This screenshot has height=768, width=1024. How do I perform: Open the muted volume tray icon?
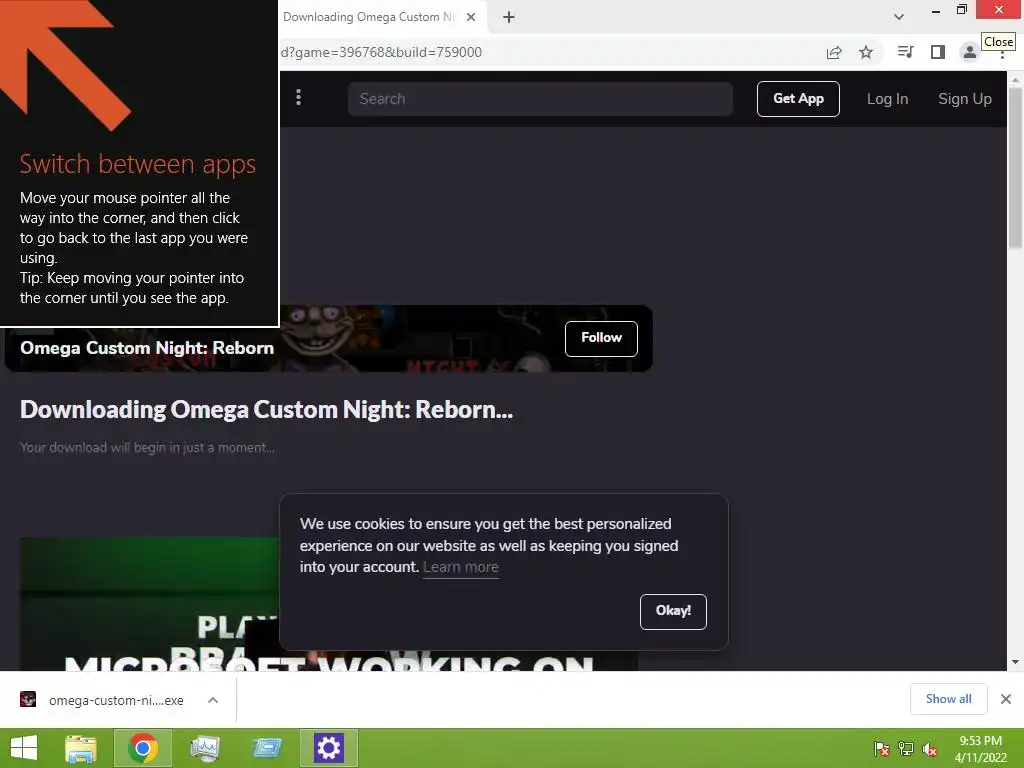930,749
